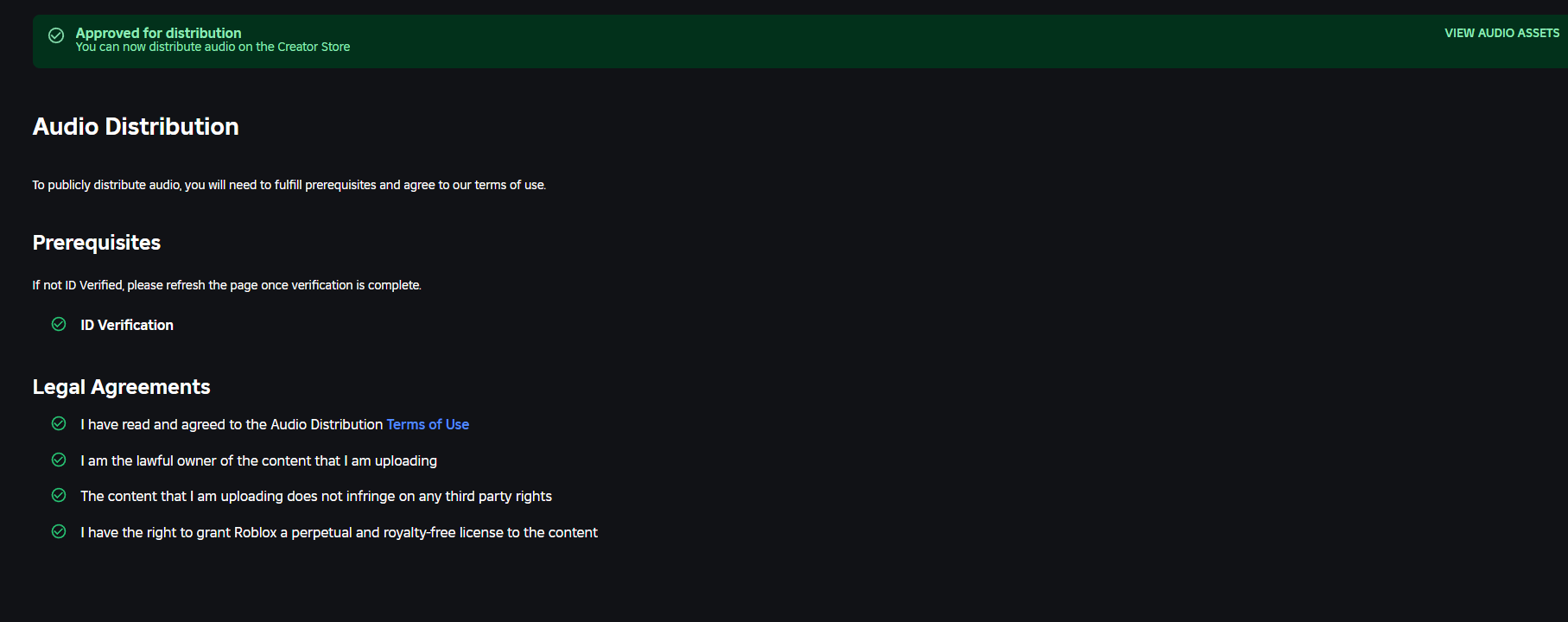Screen dimensions: 1568x622
Task: Toggle the third party rights checkmark
Action: pyautogui.click(x=59, y=495)
